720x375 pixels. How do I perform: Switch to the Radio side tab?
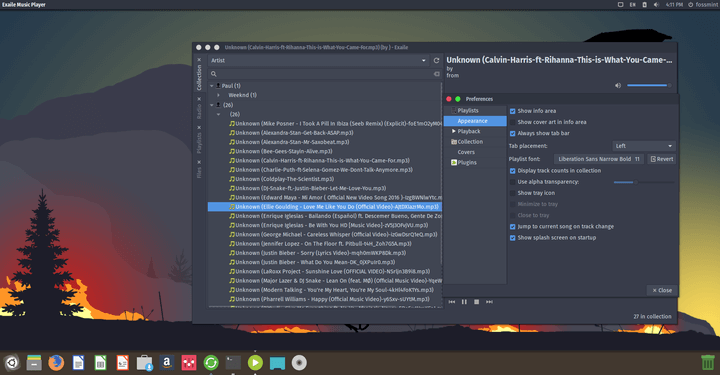click(199, 112)
